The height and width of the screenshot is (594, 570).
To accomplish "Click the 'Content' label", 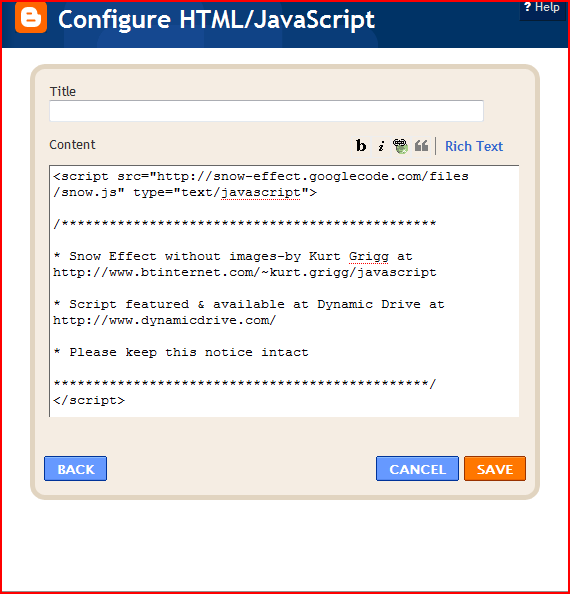I will click(x=72, y=145).
